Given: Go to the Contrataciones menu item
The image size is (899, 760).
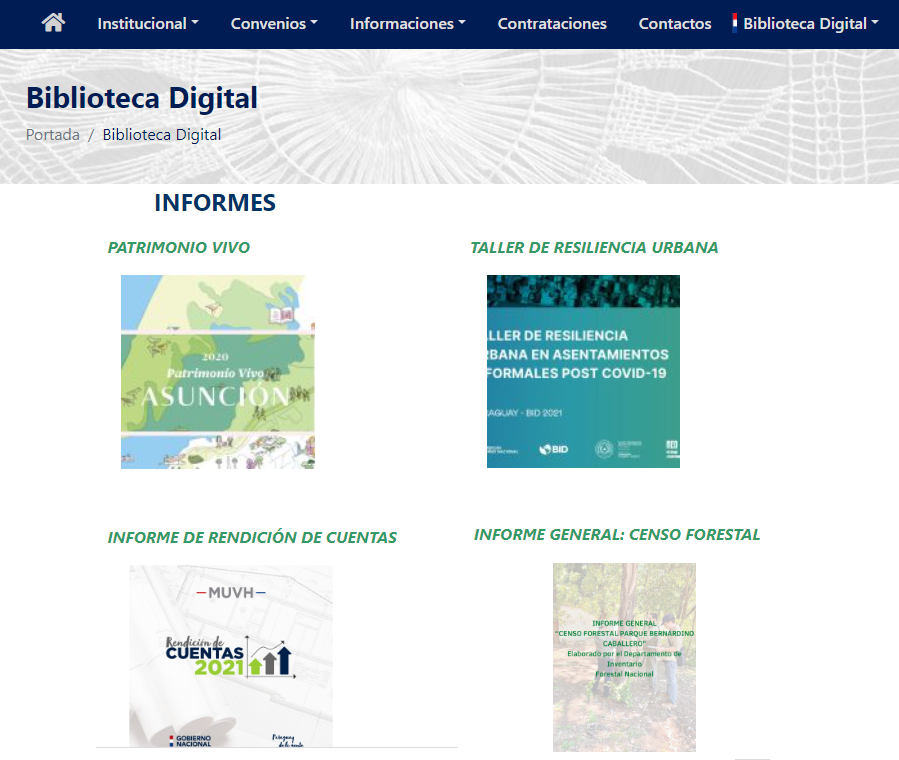Looking at the screenshot, I should [552, 24].
